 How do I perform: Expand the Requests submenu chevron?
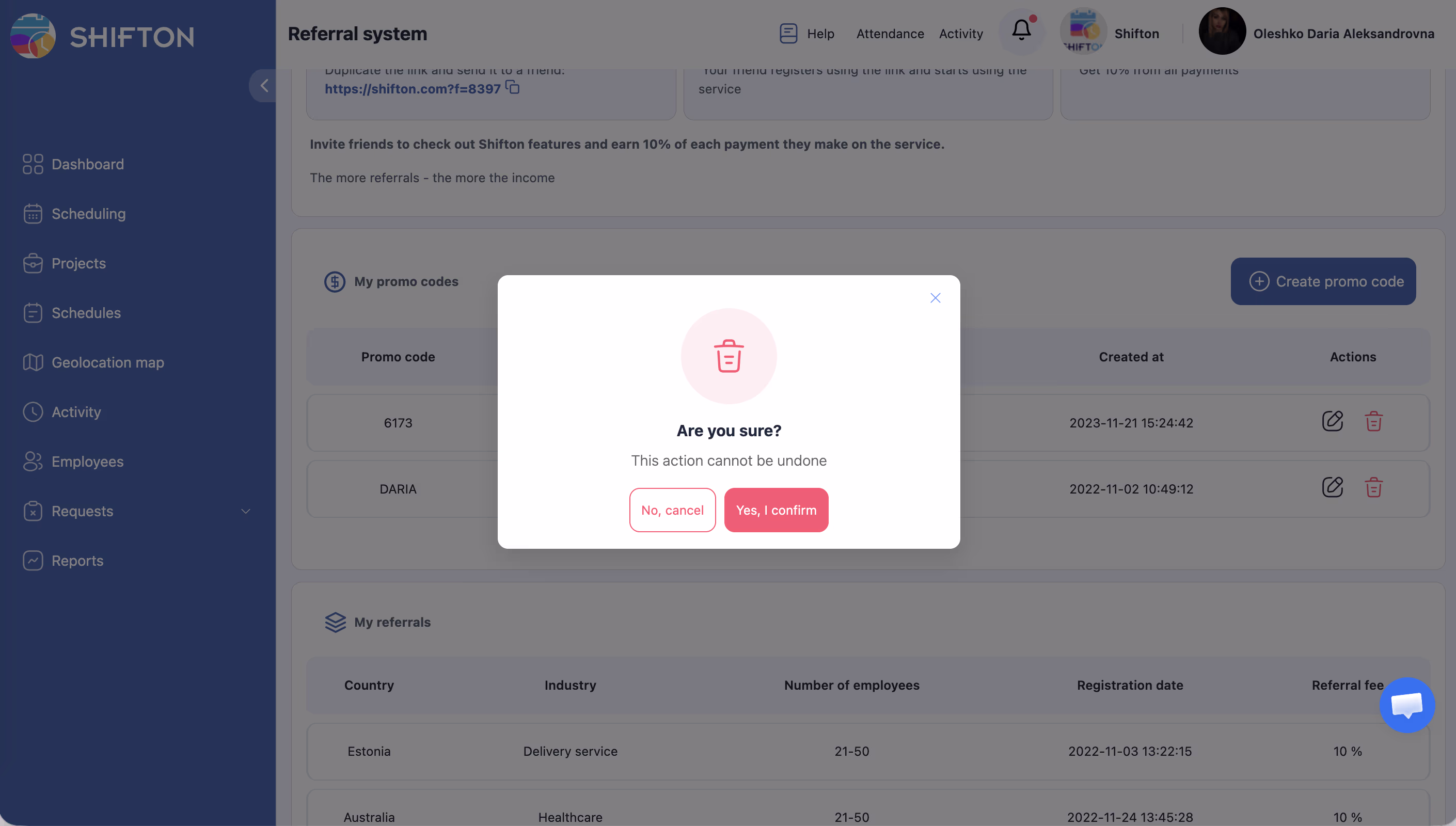246,511
